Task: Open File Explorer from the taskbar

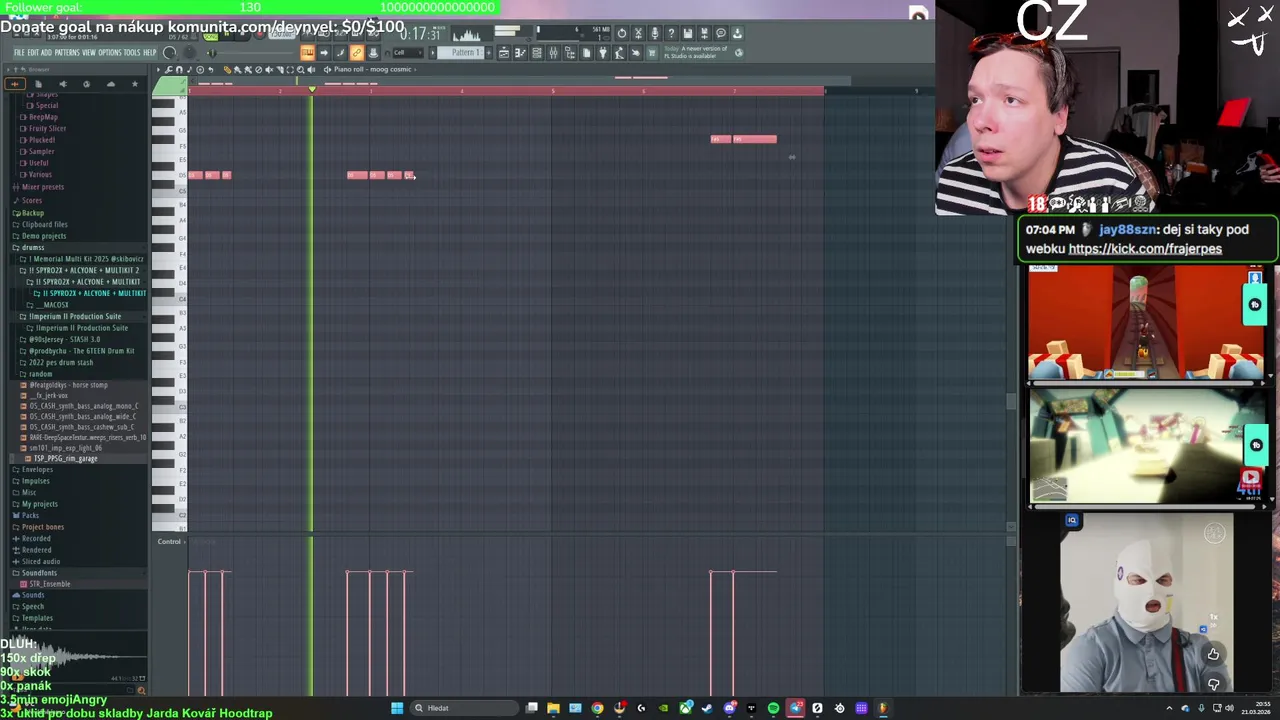Action: pos(553,708)
